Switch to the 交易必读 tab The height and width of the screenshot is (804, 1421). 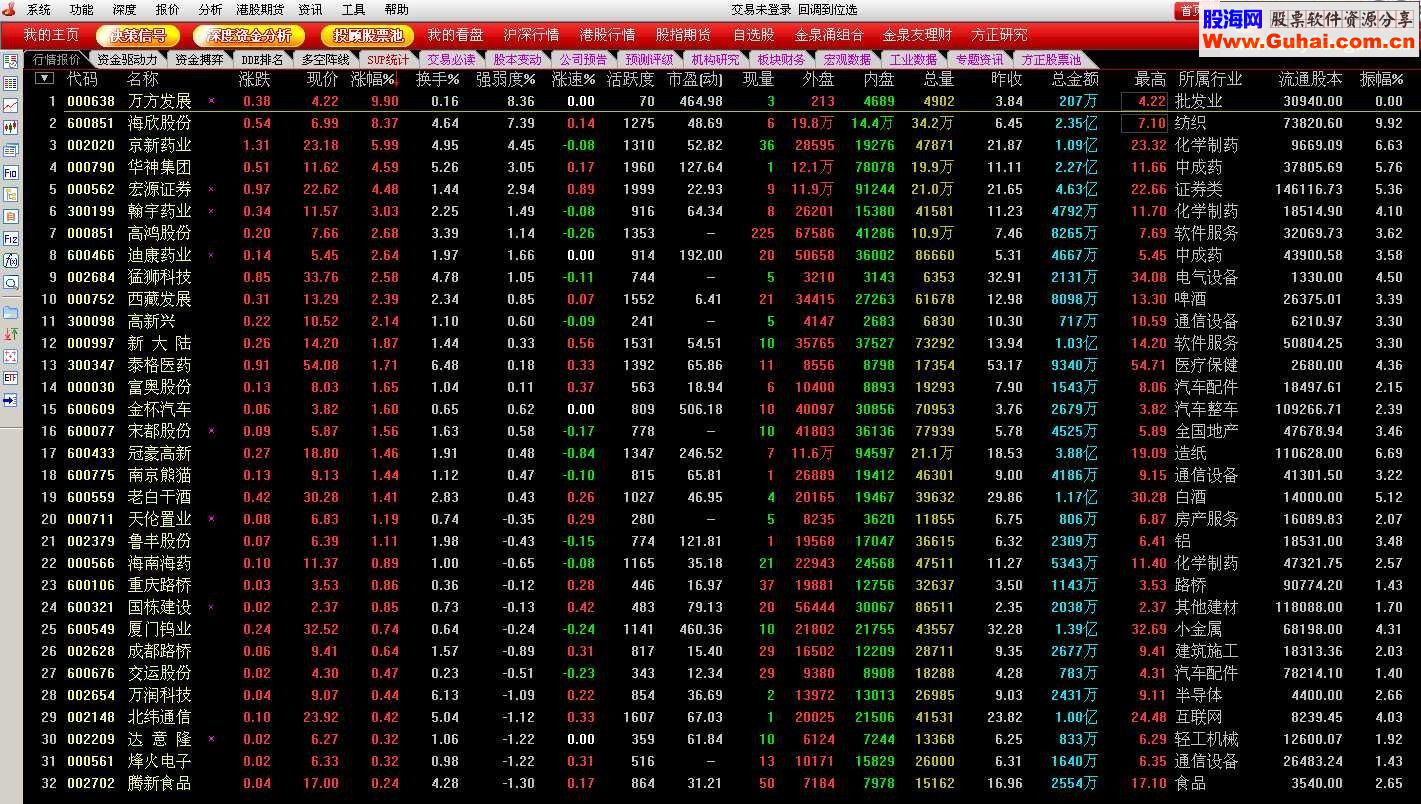(x=450, y=60)
